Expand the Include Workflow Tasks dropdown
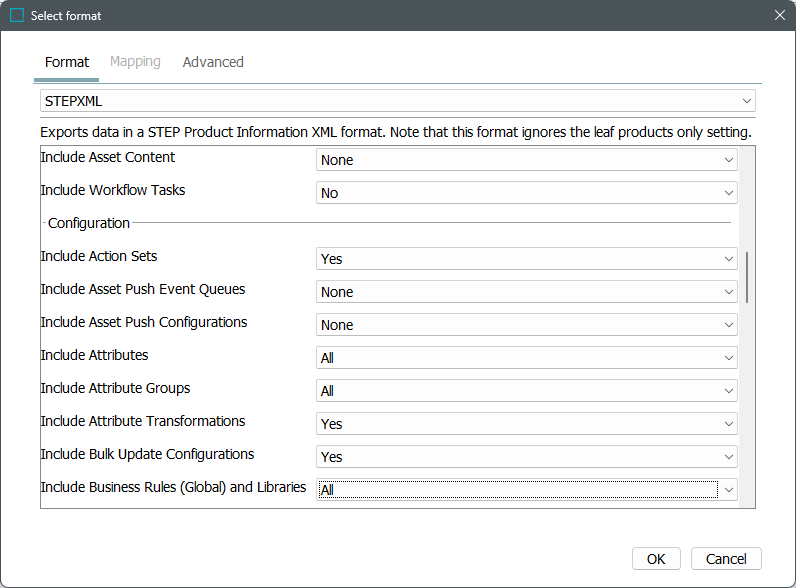Screen dimensions: 796x588 click(x=527, y=193)
